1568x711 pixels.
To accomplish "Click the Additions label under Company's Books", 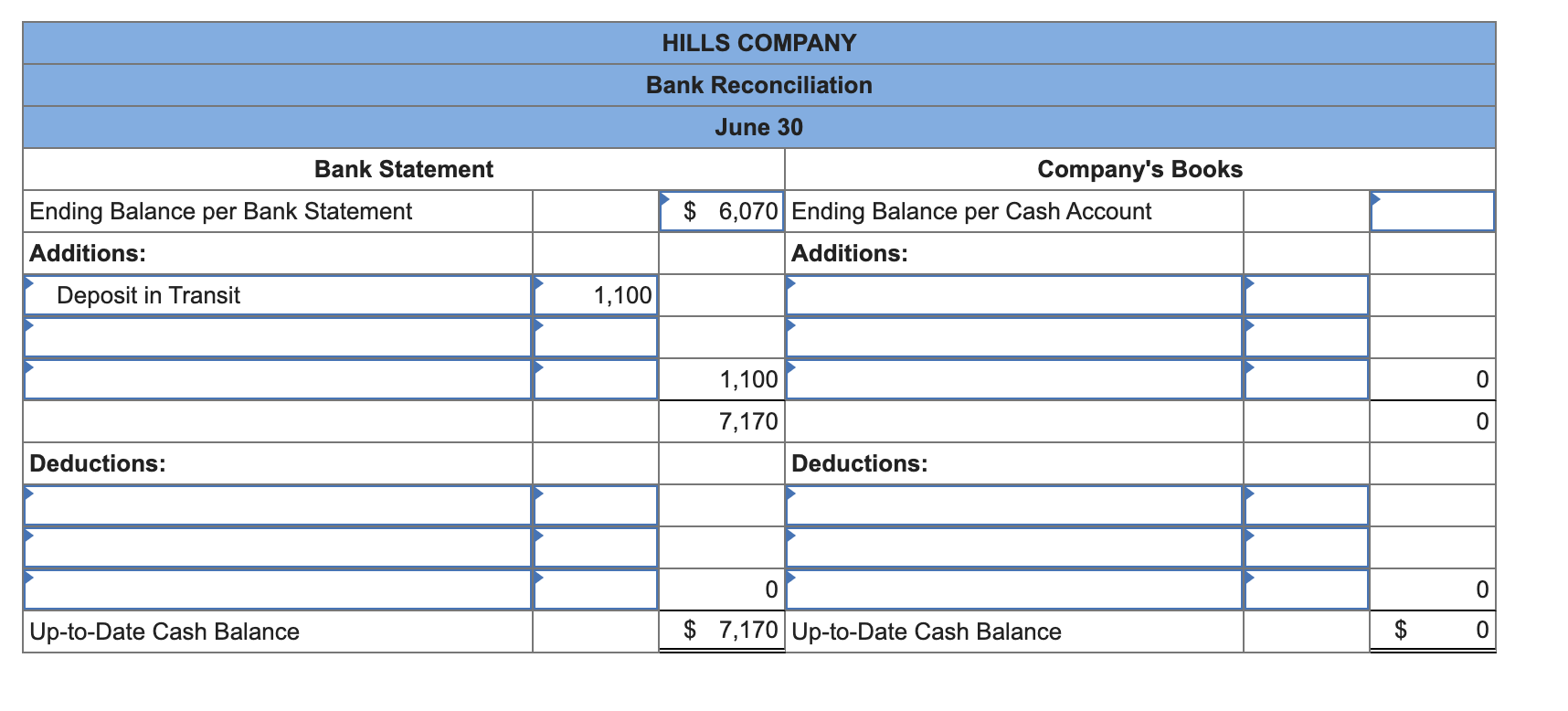I will (850, 253).
